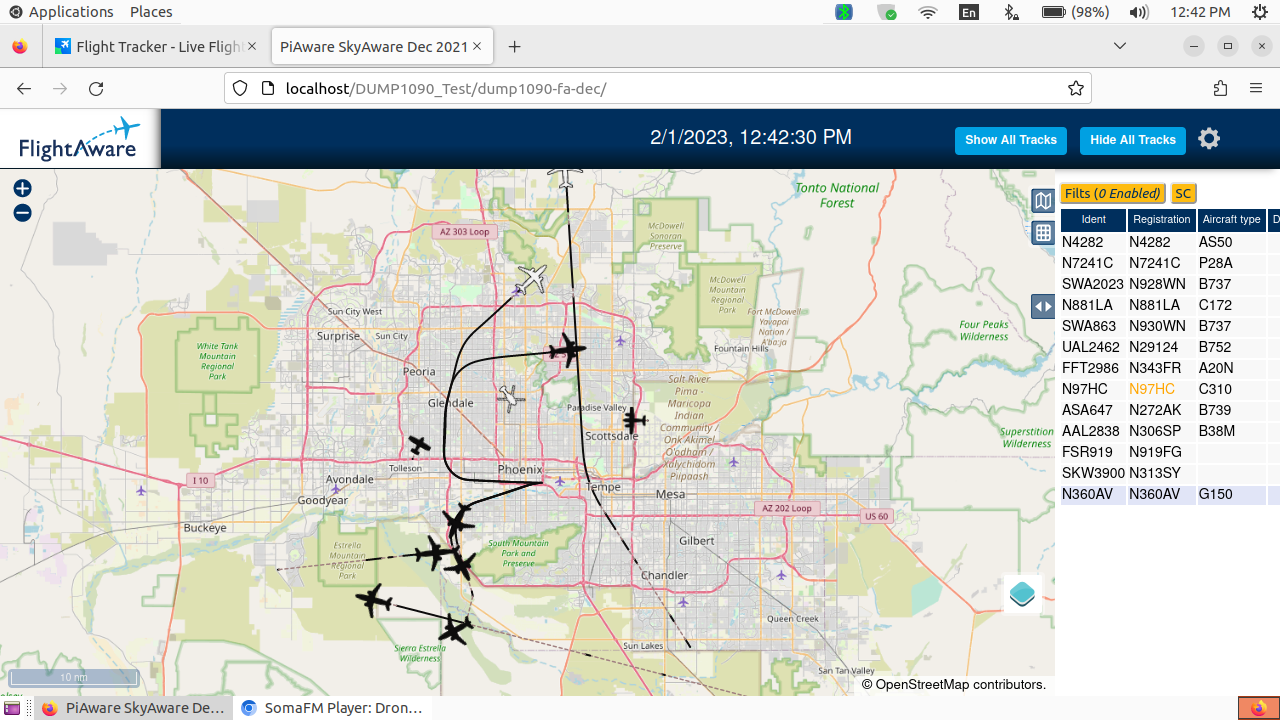Switch the En keyboard input source
This screenshot has height=720, width=1280.
(968, 12)
